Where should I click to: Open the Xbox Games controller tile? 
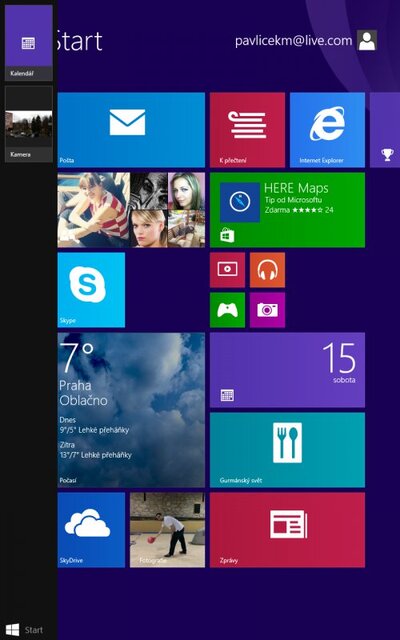(x=227, y=310)
